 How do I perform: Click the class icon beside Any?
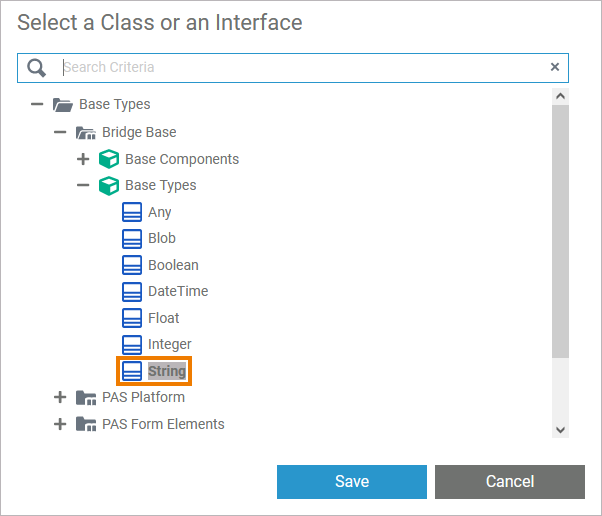132,212
